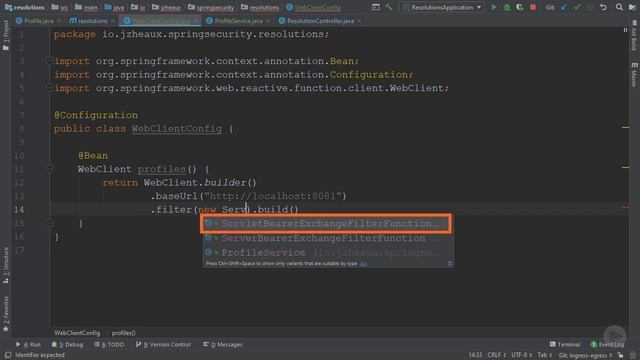Start debugging with the green bug icon

coord(507,7)
